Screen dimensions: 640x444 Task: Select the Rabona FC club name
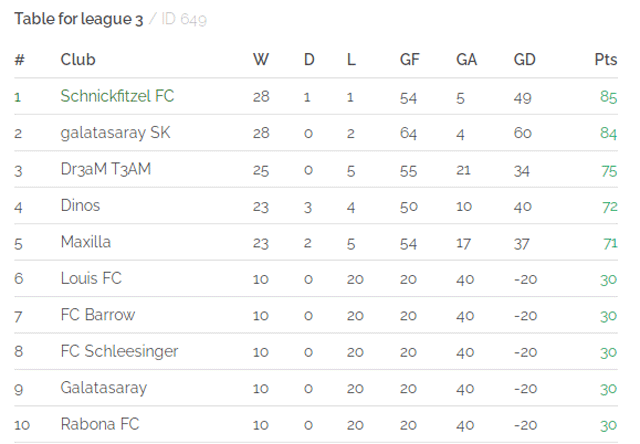pos(100,424)
